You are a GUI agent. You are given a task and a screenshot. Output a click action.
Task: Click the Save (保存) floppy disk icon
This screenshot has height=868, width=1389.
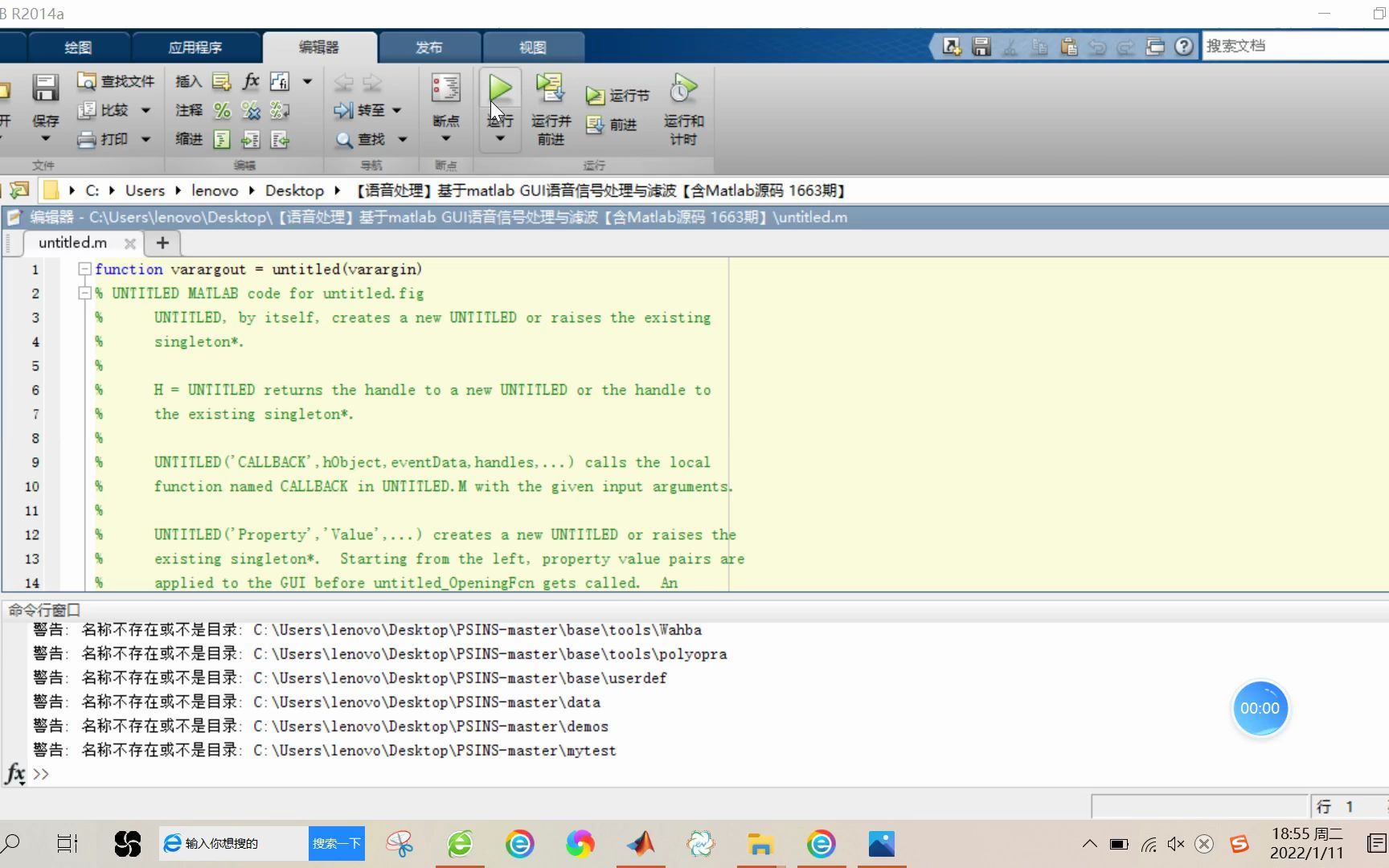click(45, 88)
